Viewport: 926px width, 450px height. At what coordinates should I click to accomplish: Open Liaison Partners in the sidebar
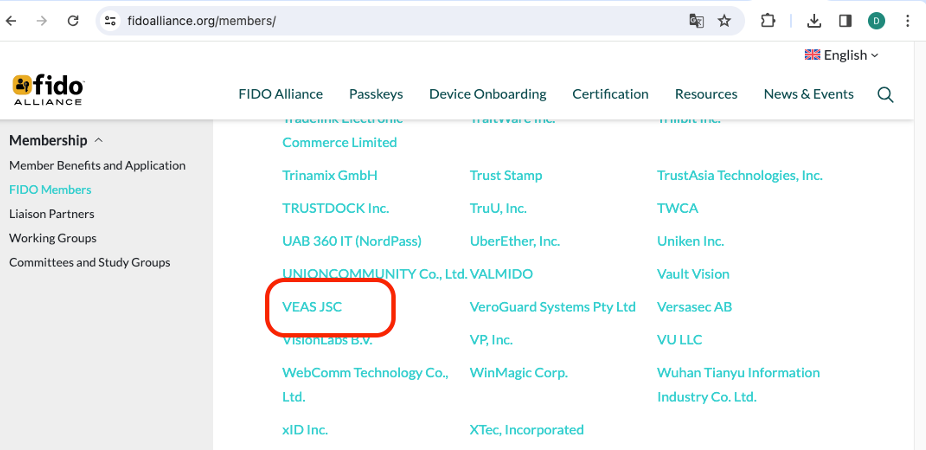(52, 214)
